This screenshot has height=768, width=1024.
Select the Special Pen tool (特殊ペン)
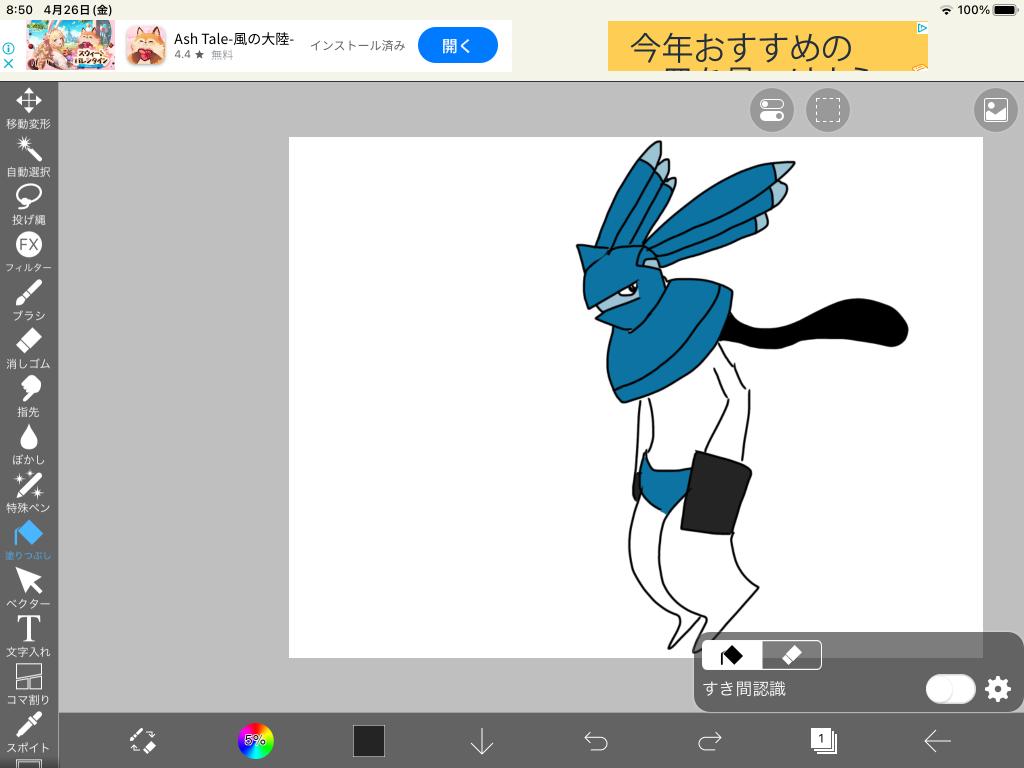coord(28,490)
